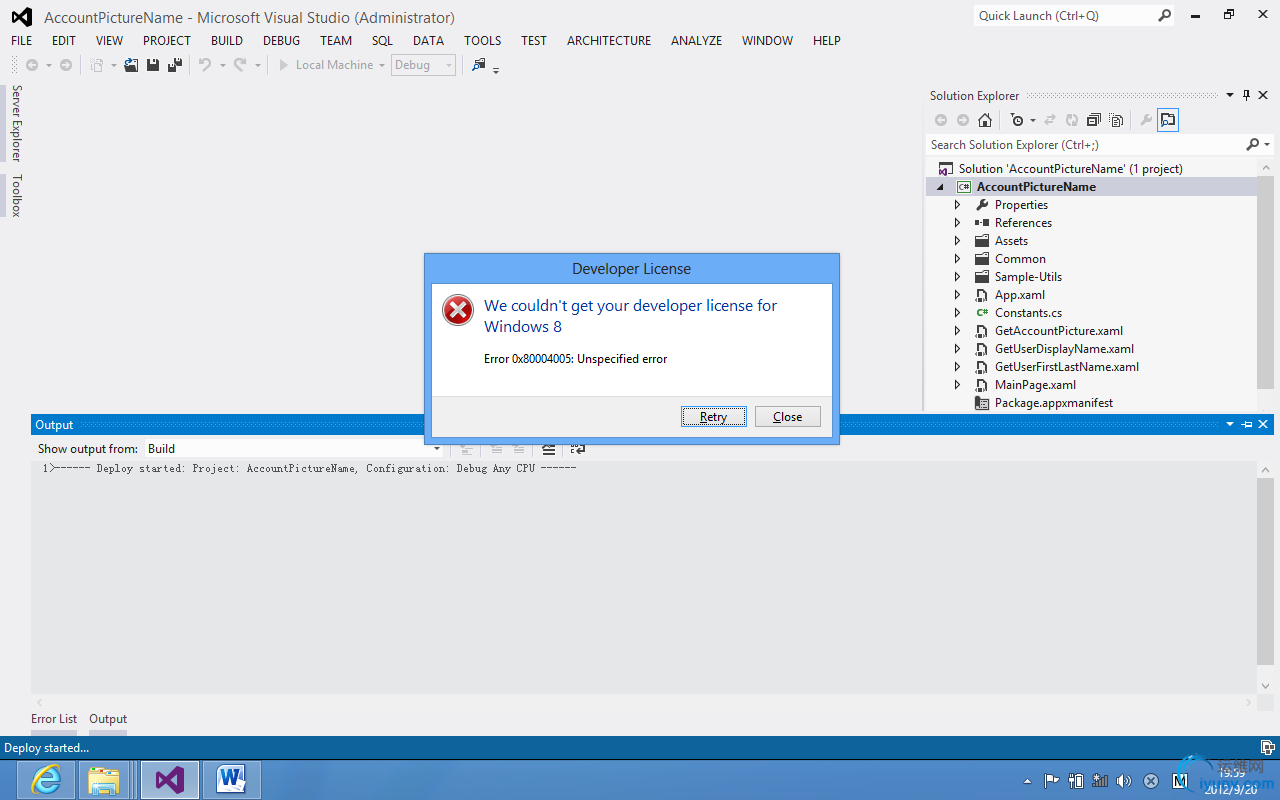Screen dimensions: 1280x800
Task: Open the TOOLS menu
Action: coord(483,41)
